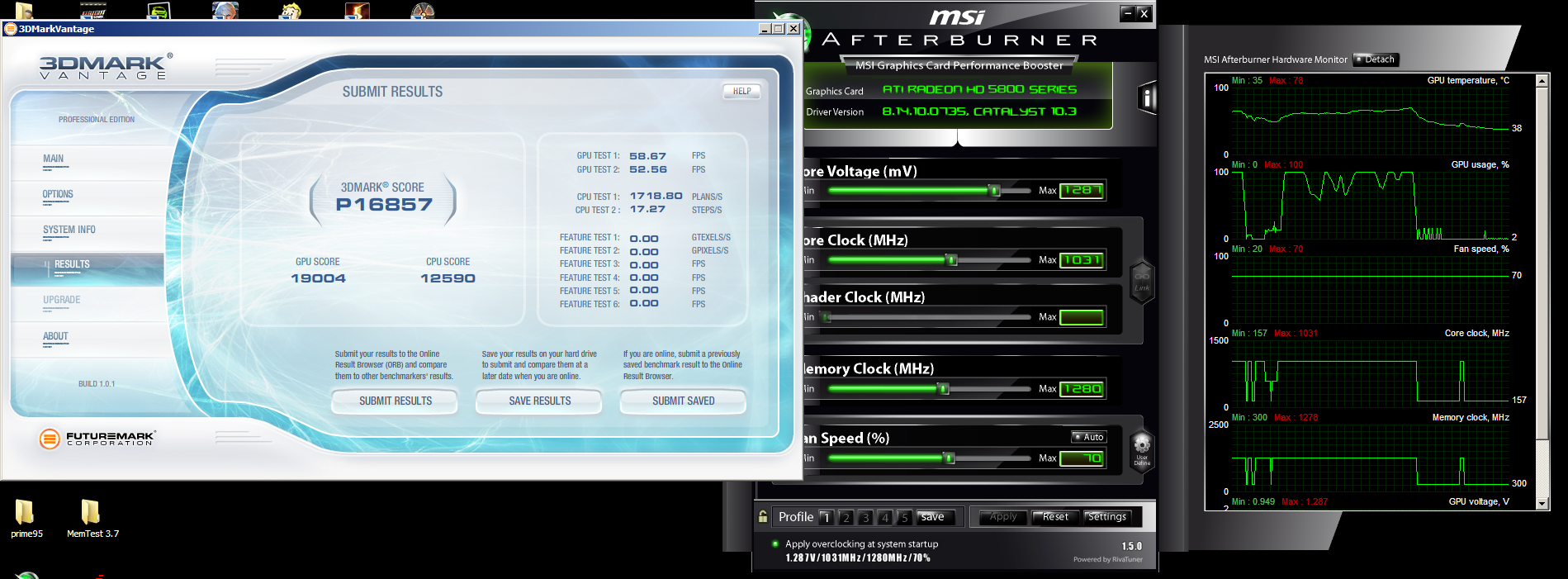
Task: Open the MemTest 3.7 desktop folder
Action: (92, 520)
